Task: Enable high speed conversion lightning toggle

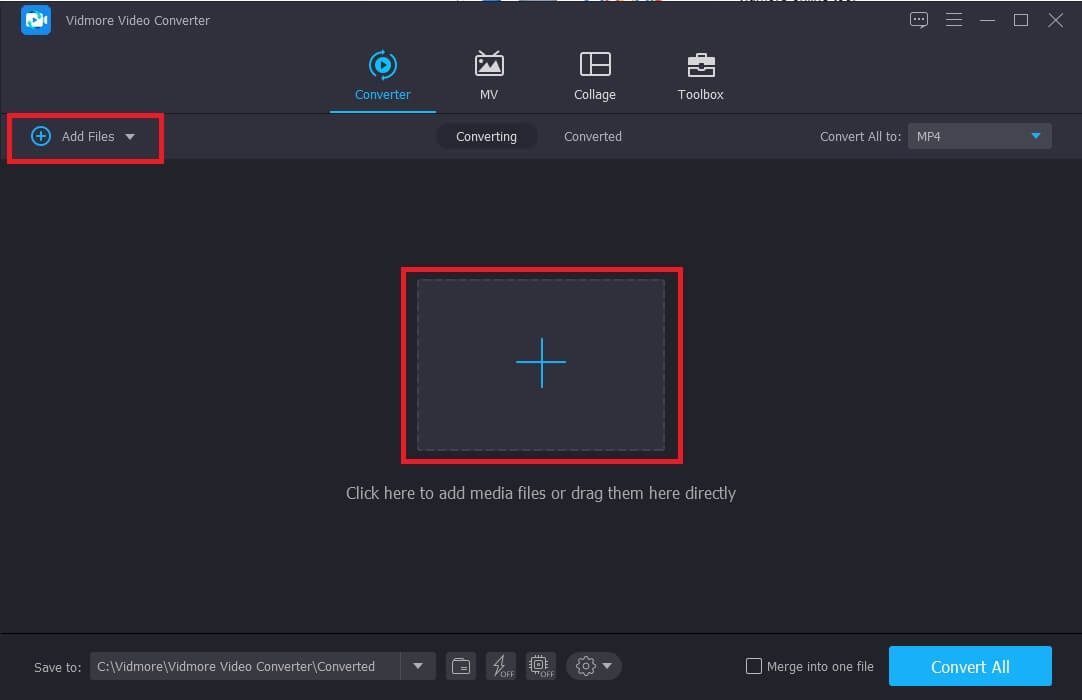Action: pyautogui.click(x=500, y=666)
